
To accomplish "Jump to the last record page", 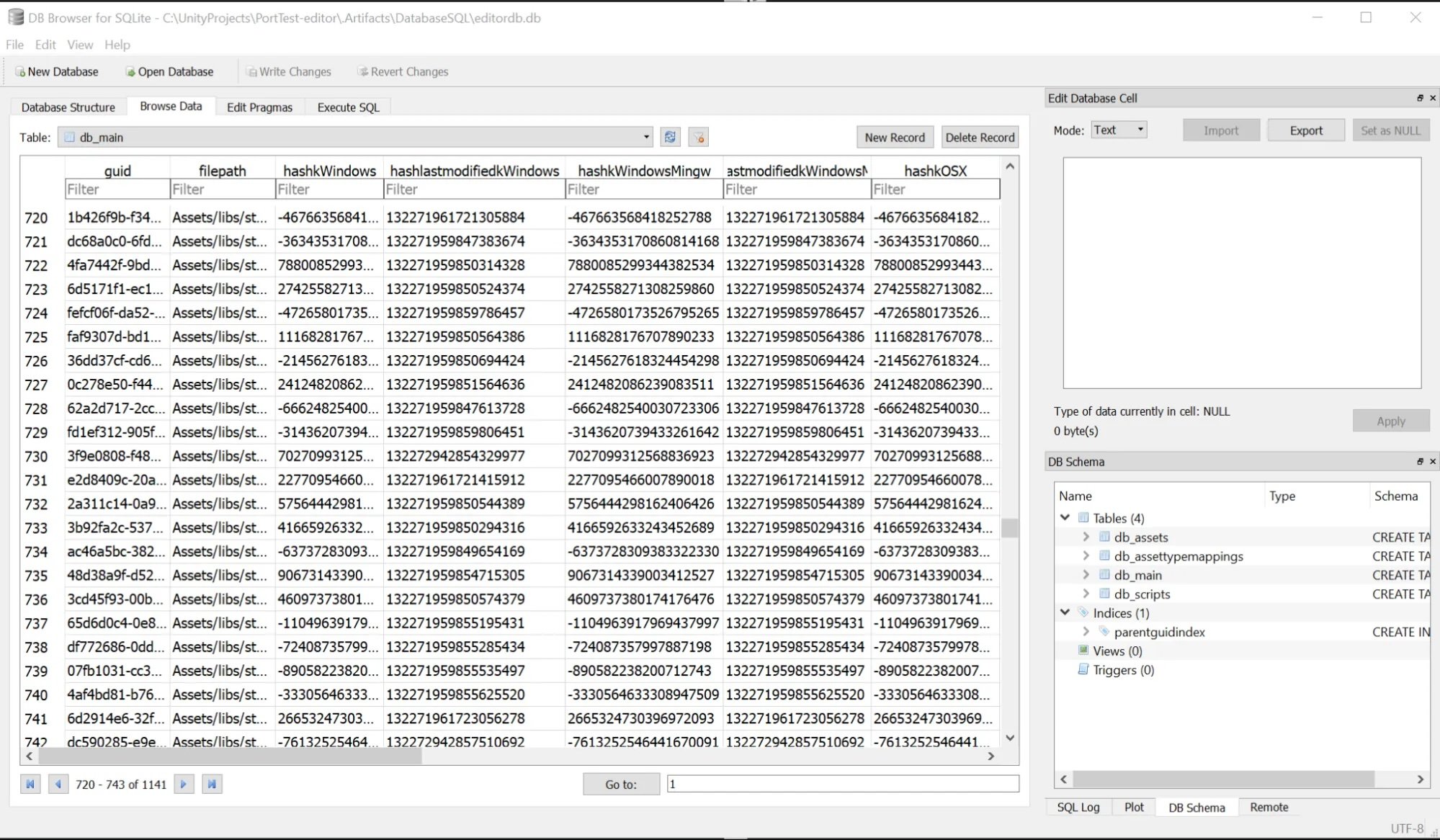I will [212, 784].
